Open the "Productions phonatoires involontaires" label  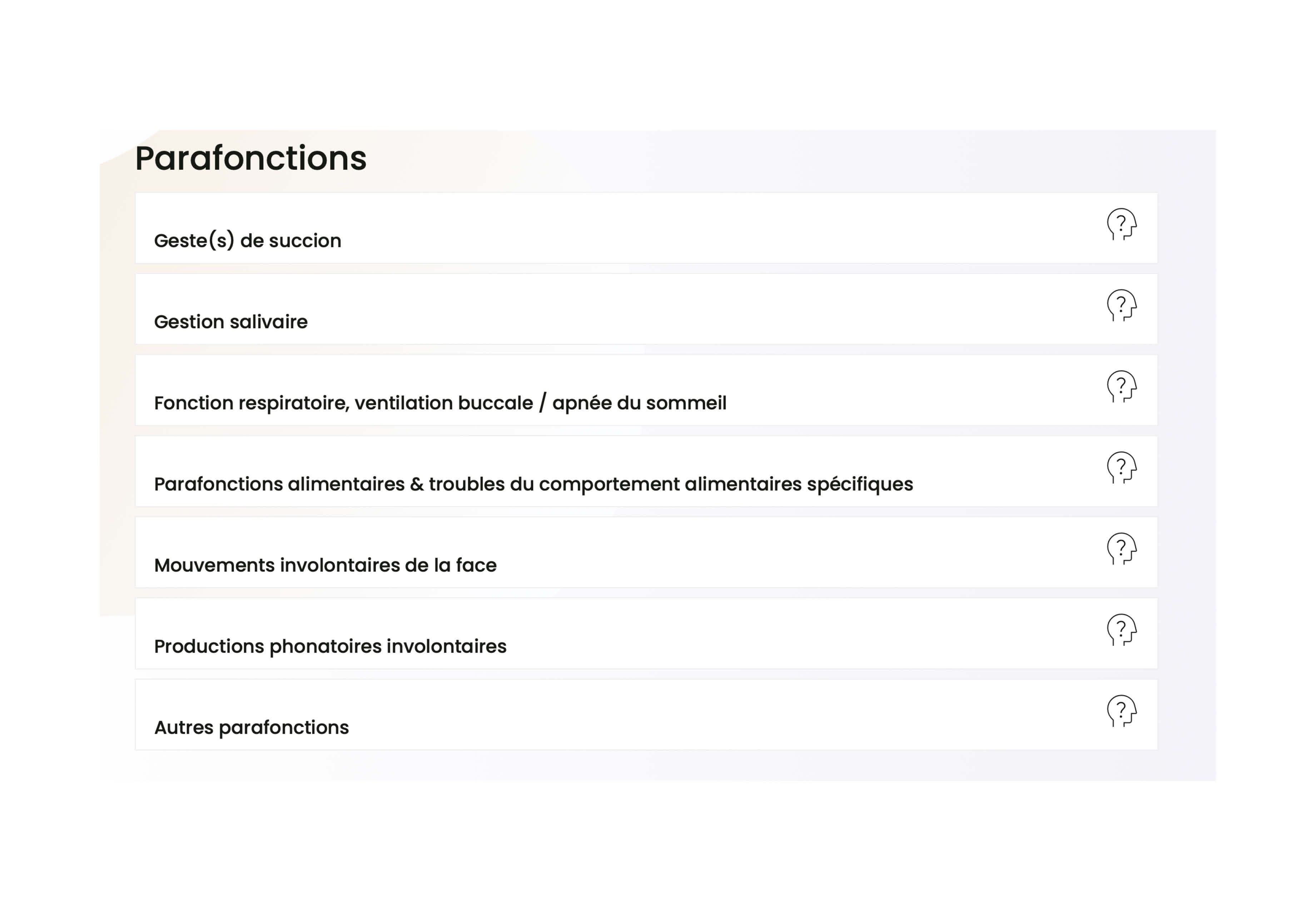[330, 646]
